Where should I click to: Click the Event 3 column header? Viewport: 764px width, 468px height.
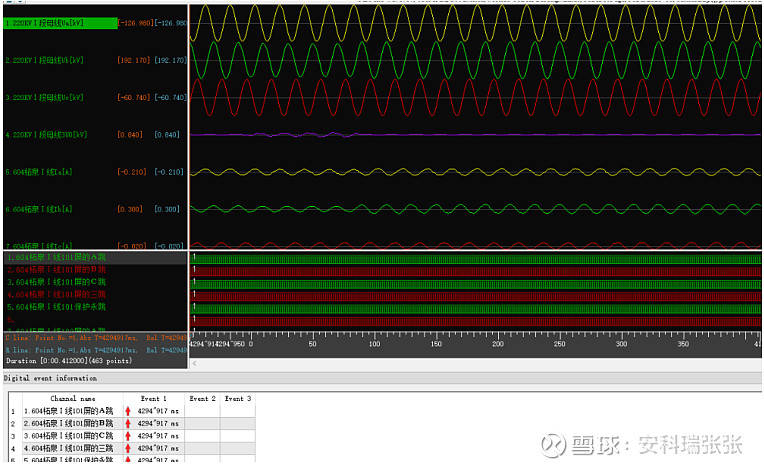pos(237,398)
